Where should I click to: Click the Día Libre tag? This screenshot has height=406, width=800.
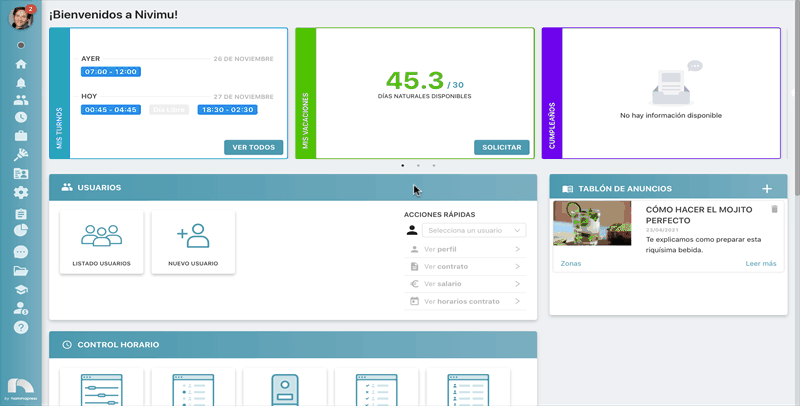pyautogui.click(x=169, y=110)
